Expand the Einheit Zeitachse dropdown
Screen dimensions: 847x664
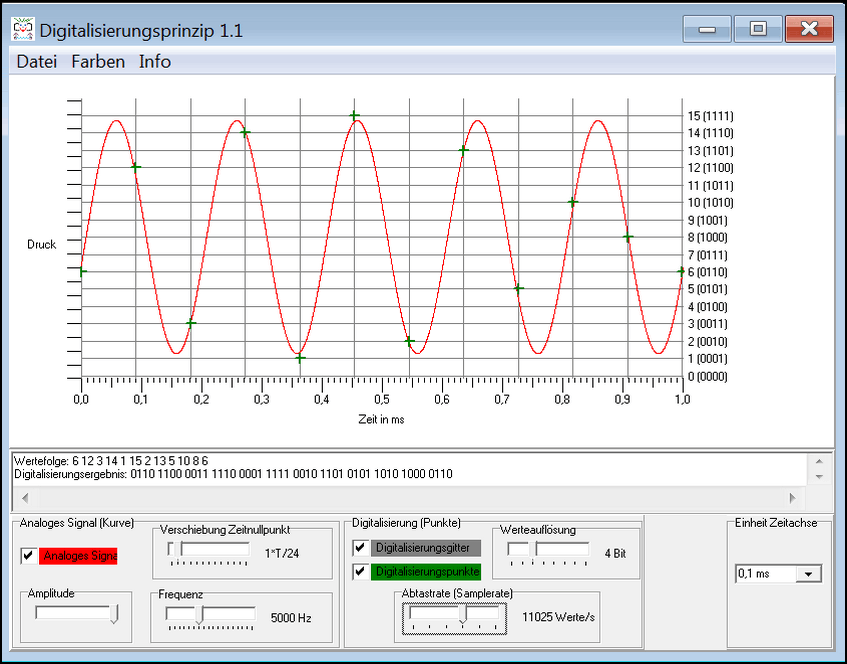click(810, 574)
